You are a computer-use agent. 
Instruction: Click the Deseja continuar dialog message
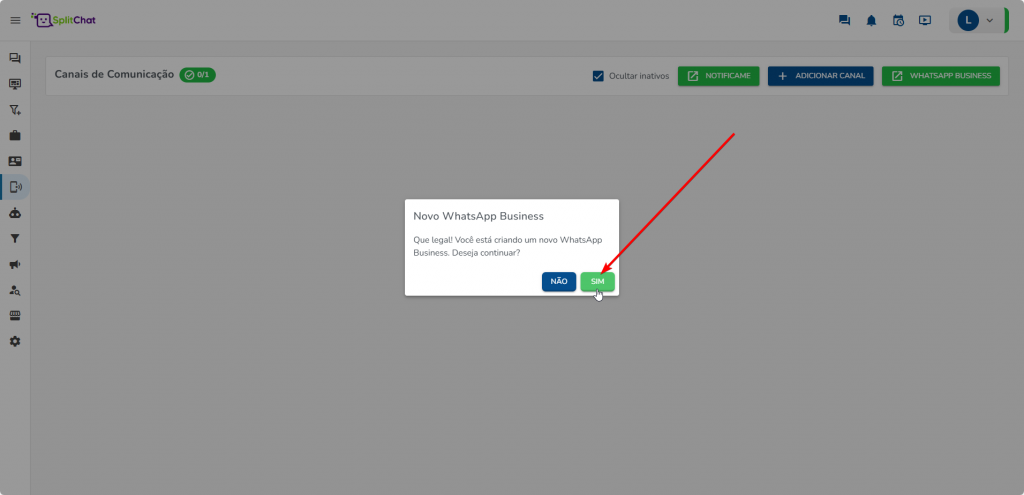(507, 246)
